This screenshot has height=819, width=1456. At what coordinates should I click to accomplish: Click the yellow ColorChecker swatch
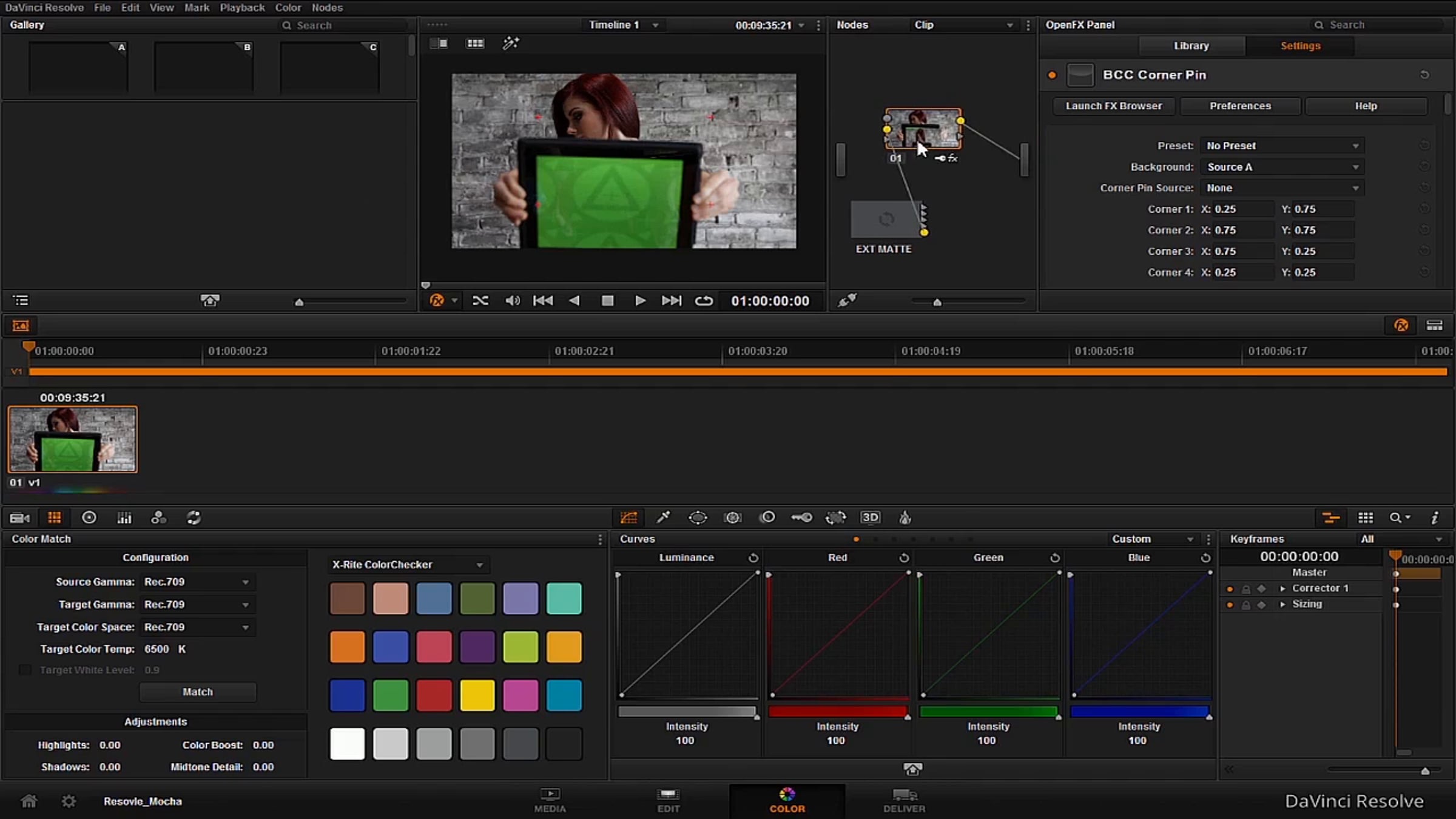(477, 695)
